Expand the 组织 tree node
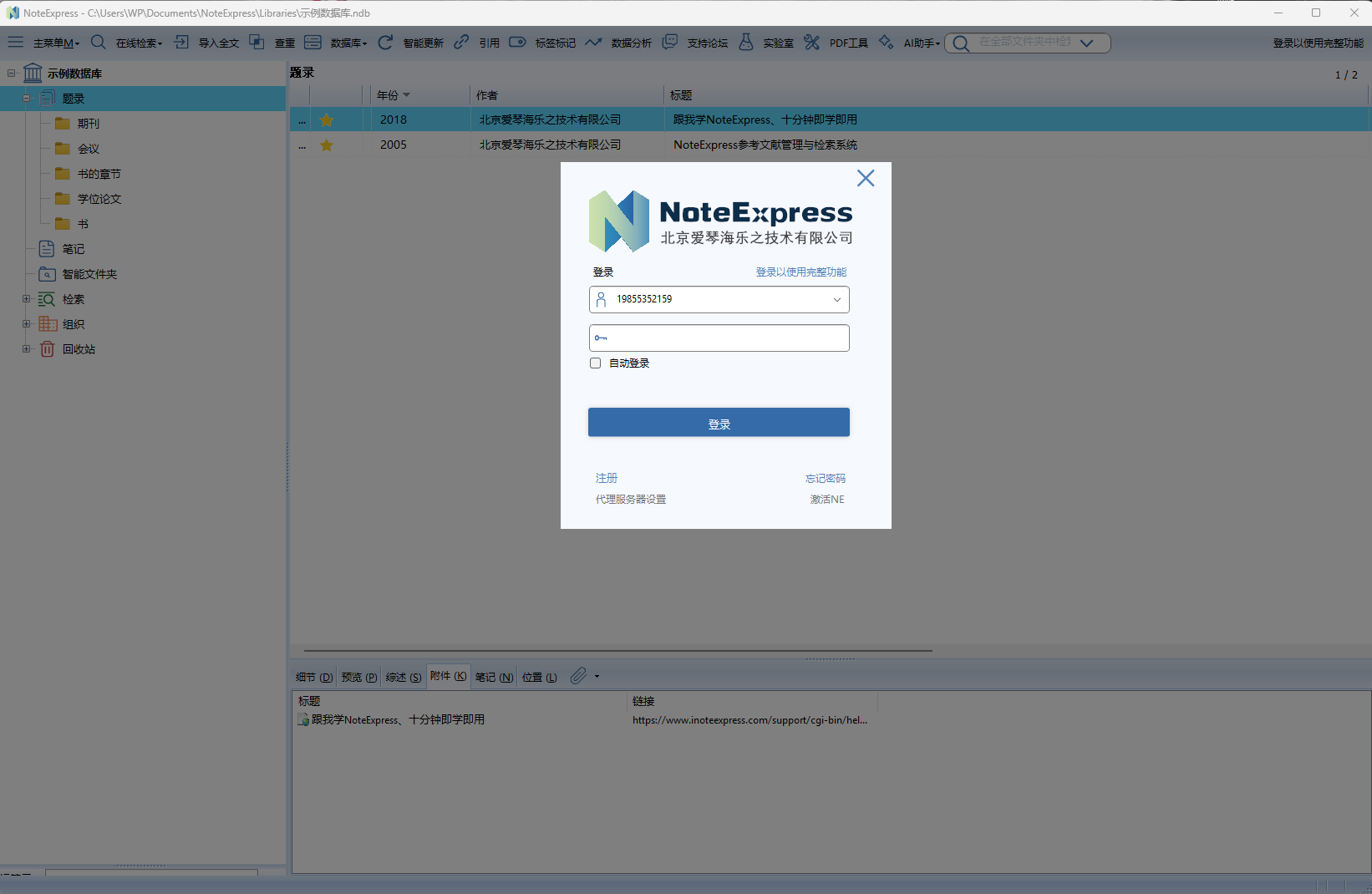1372x894 pixels. click(x=26, y=323)
